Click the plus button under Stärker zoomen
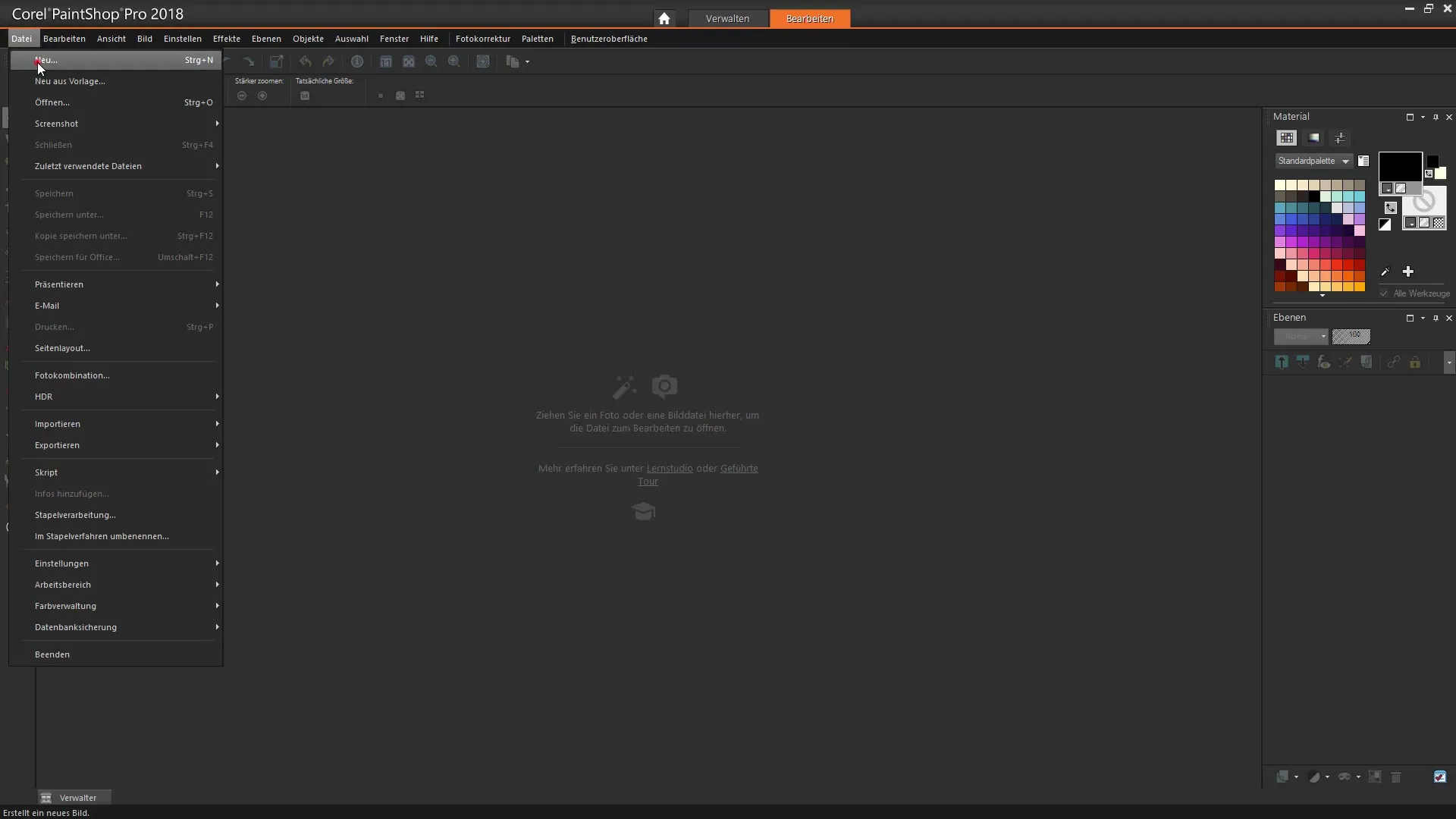The width and height of the screenshot is (1456, 819). (262, 96)
